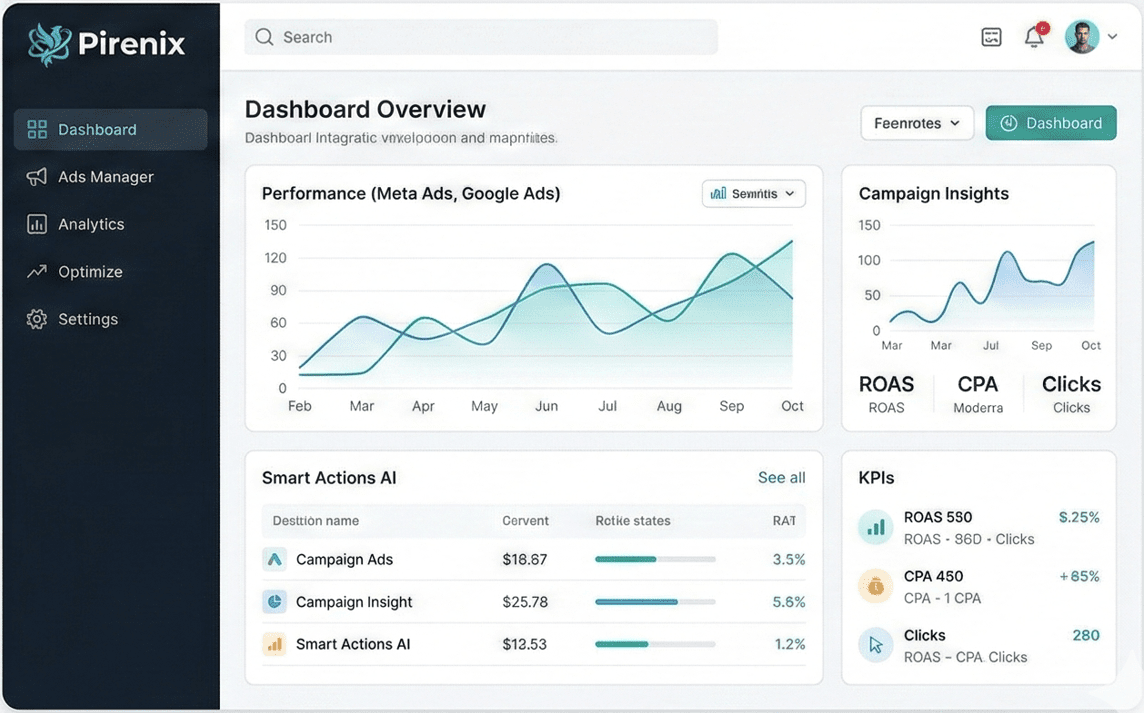Open the Feenrotes dropdown
Screen dimensions: 1144x713
[916, 122]
